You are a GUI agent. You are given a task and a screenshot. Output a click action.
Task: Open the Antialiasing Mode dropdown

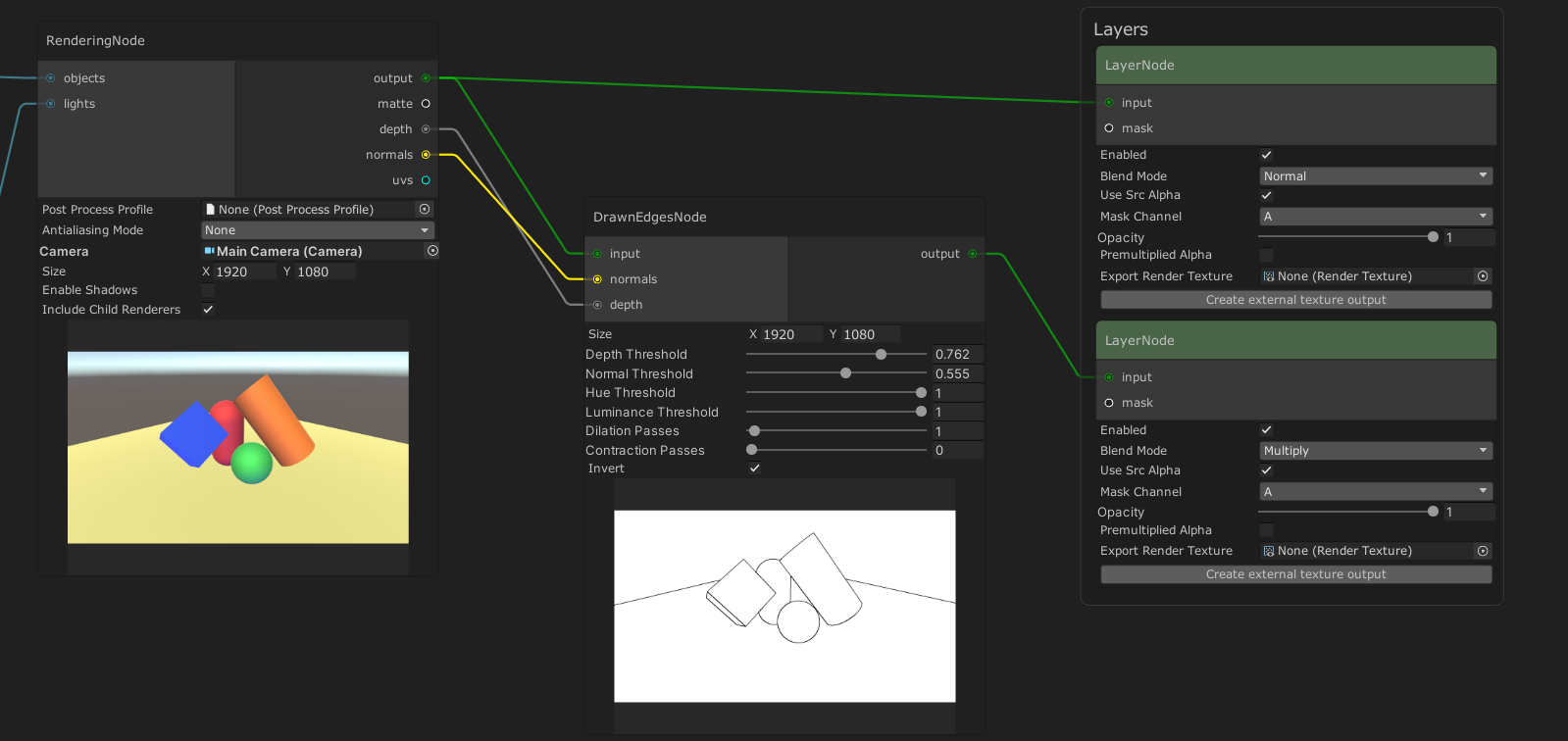tap(317, 230)
